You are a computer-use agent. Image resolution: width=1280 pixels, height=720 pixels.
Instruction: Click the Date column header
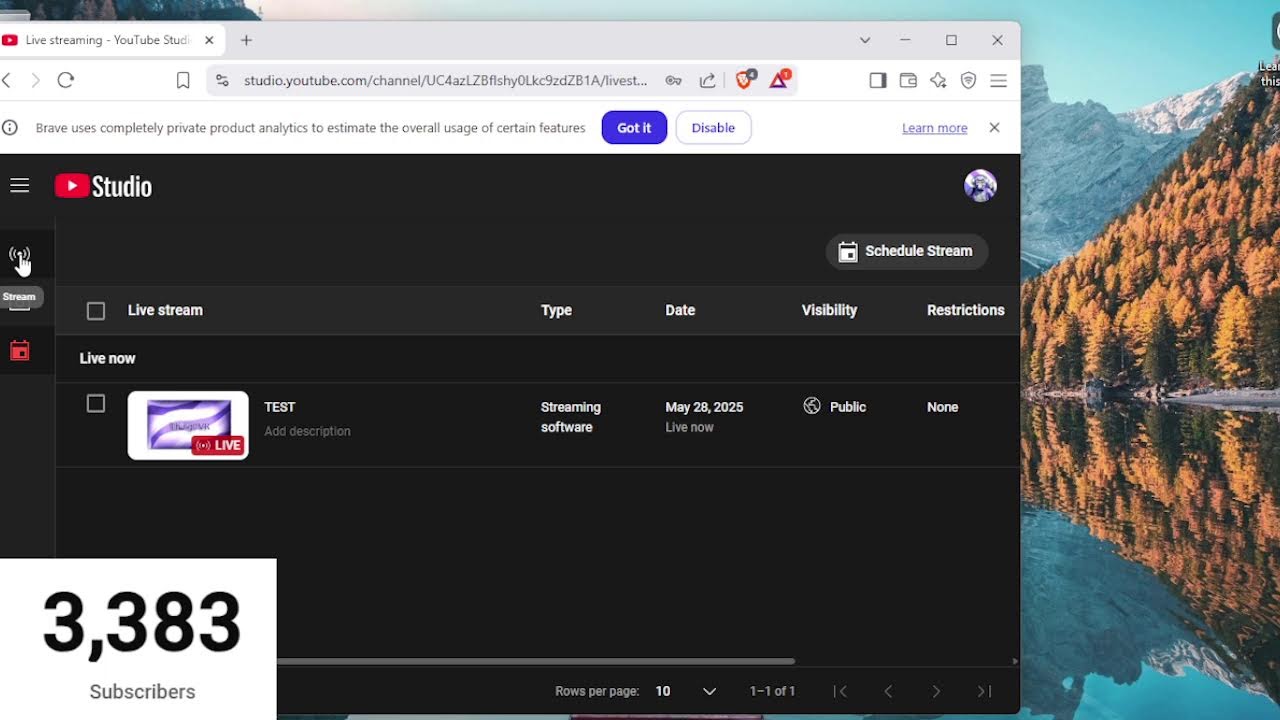(680, 310)
